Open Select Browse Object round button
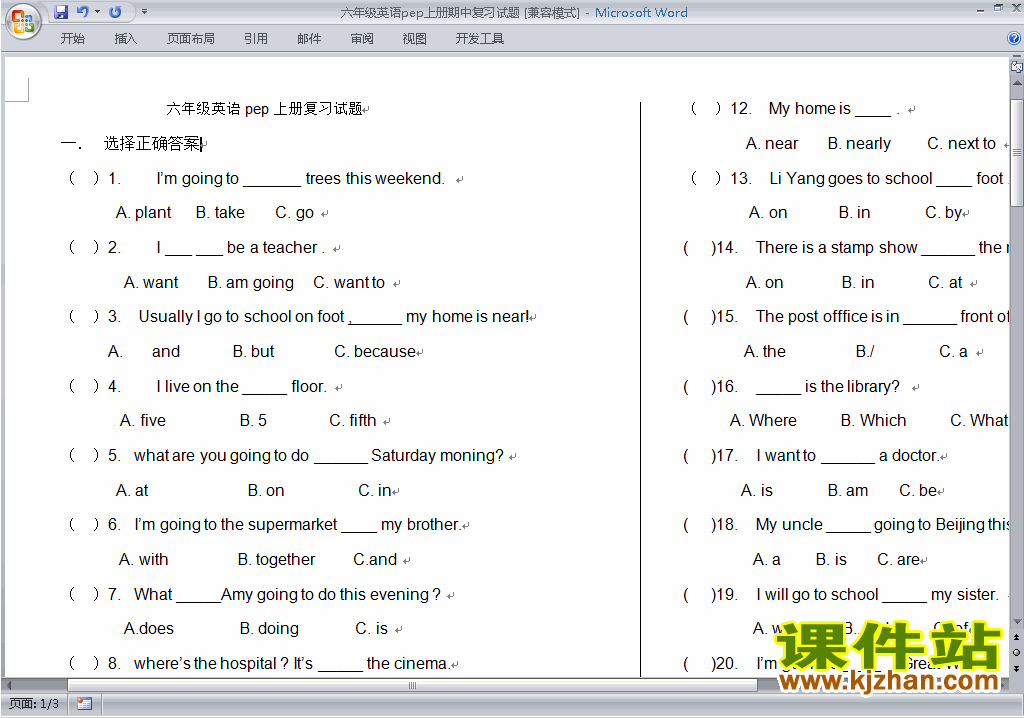The width and height of the screenshot is (1024, 718). pos(1016,653)
